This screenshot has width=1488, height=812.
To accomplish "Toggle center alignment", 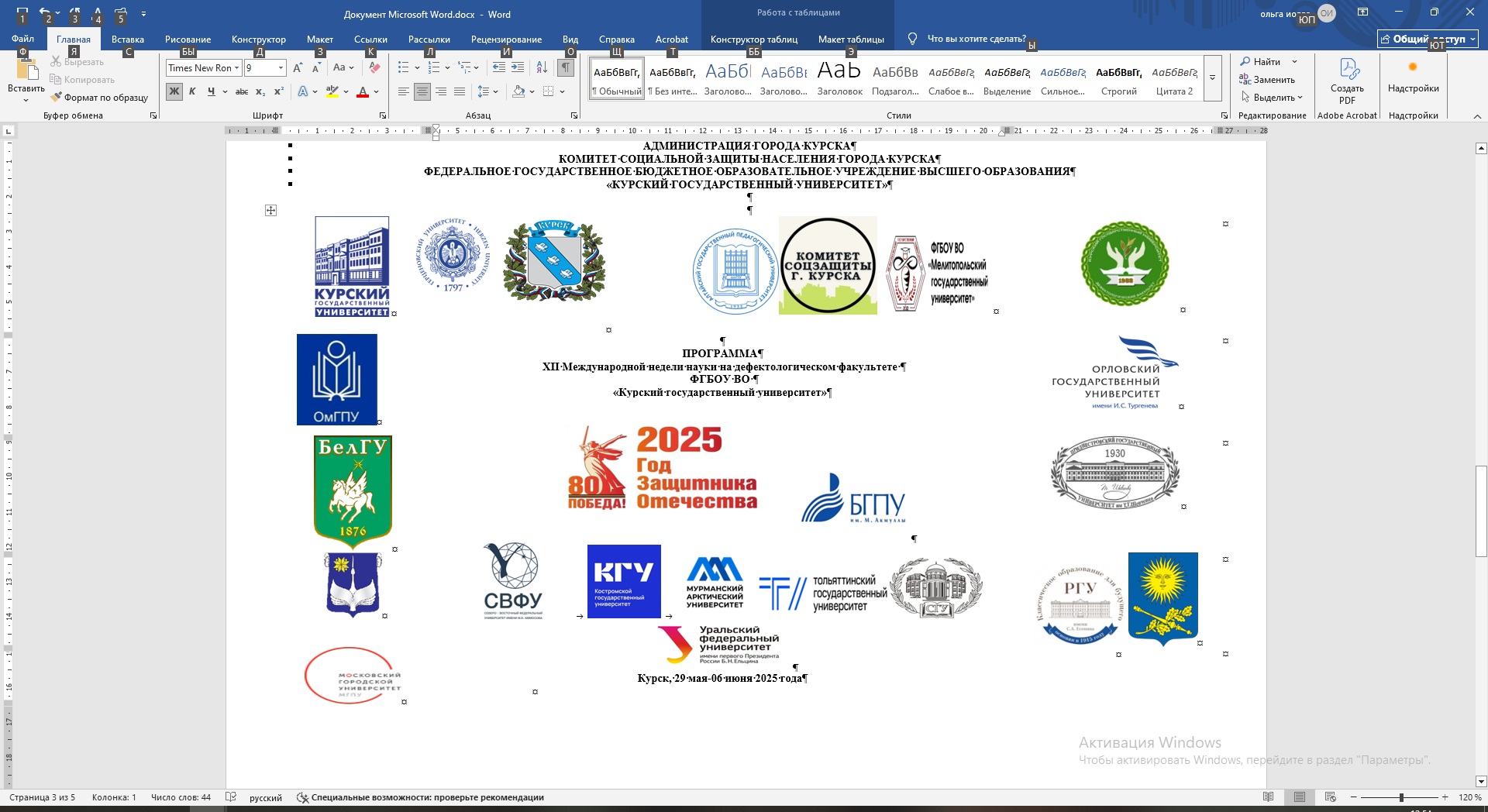I will pyautogui.click(x=422, y=91).
